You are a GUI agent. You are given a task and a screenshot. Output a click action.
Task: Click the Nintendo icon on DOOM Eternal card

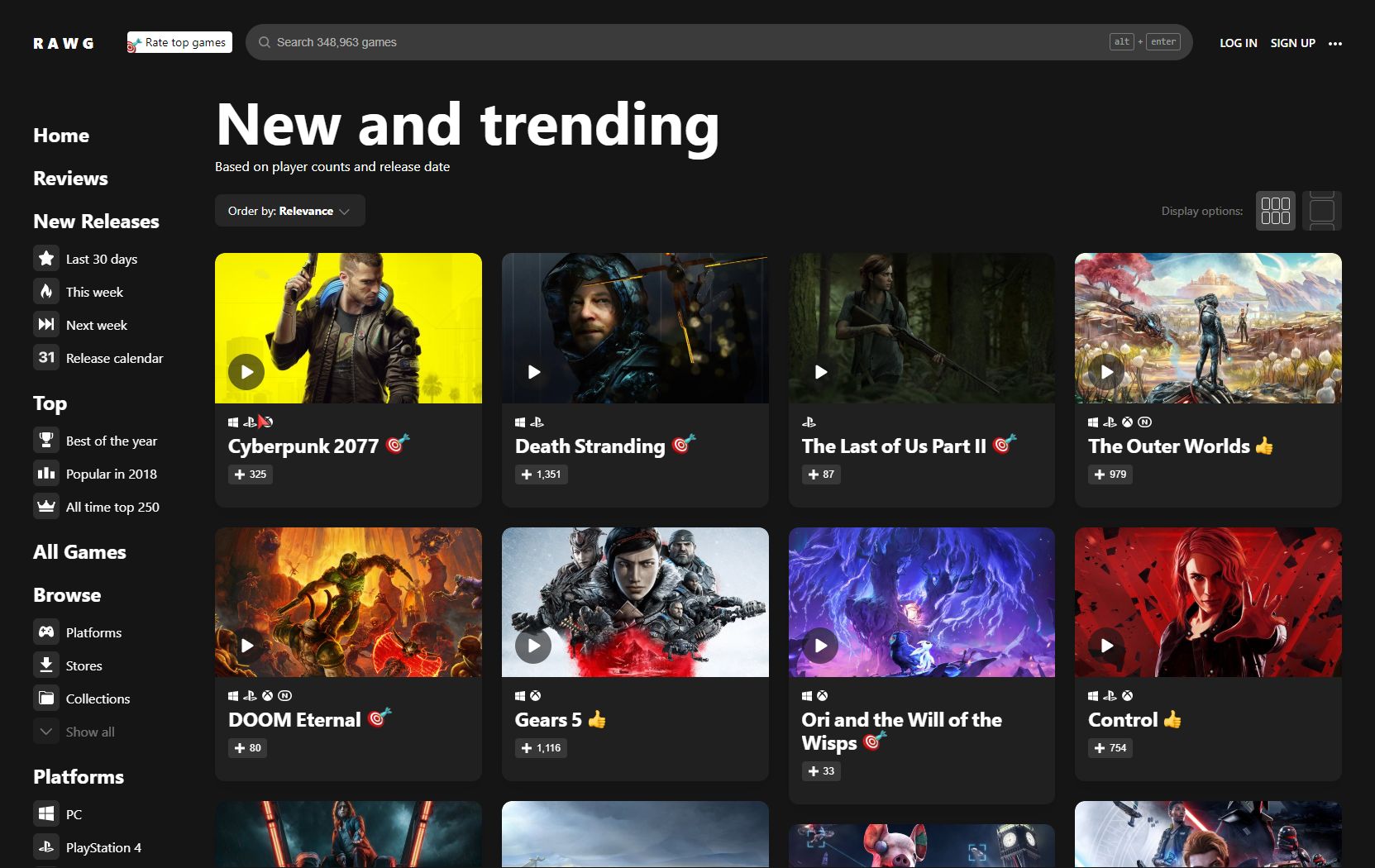point(284,696)
